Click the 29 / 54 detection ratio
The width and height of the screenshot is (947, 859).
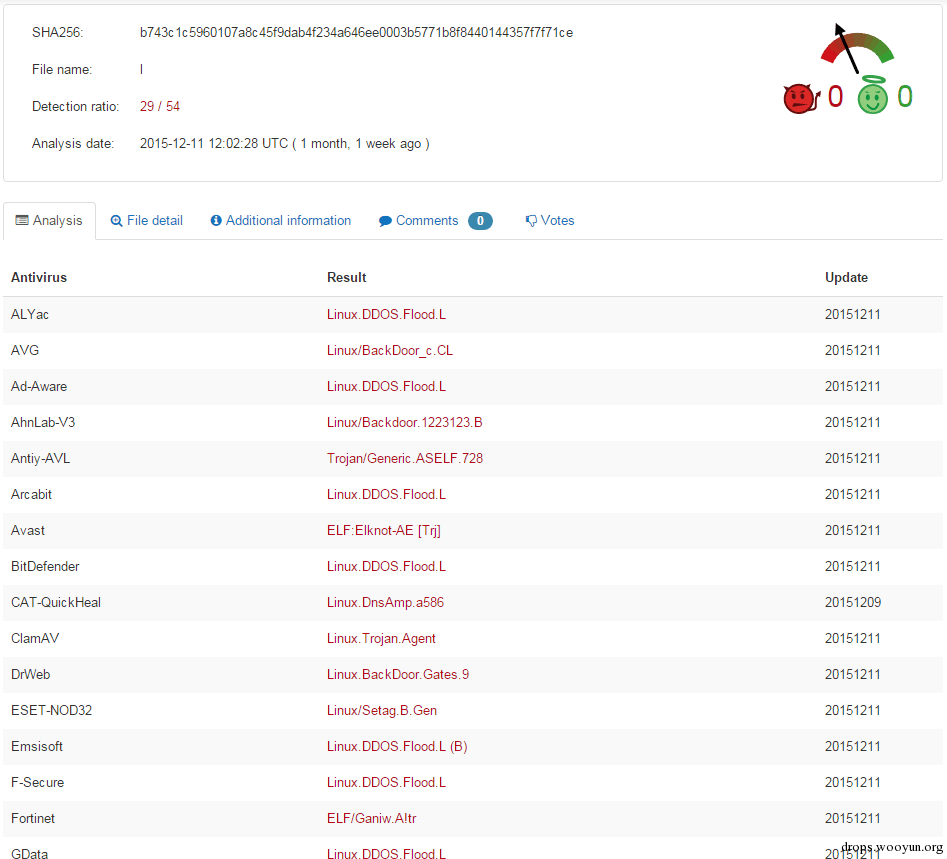[160, 107]
